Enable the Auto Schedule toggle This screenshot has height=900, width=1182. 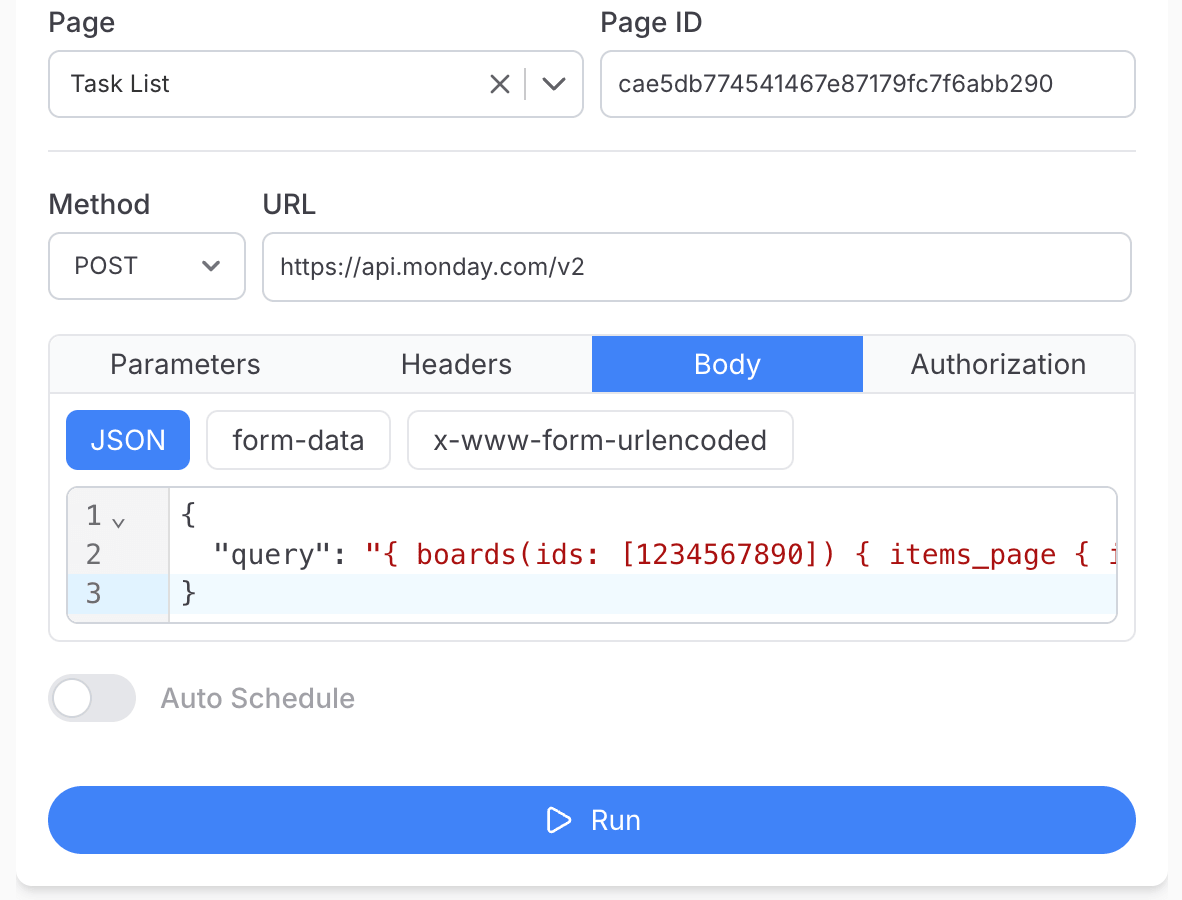click(x=92, y=698)
